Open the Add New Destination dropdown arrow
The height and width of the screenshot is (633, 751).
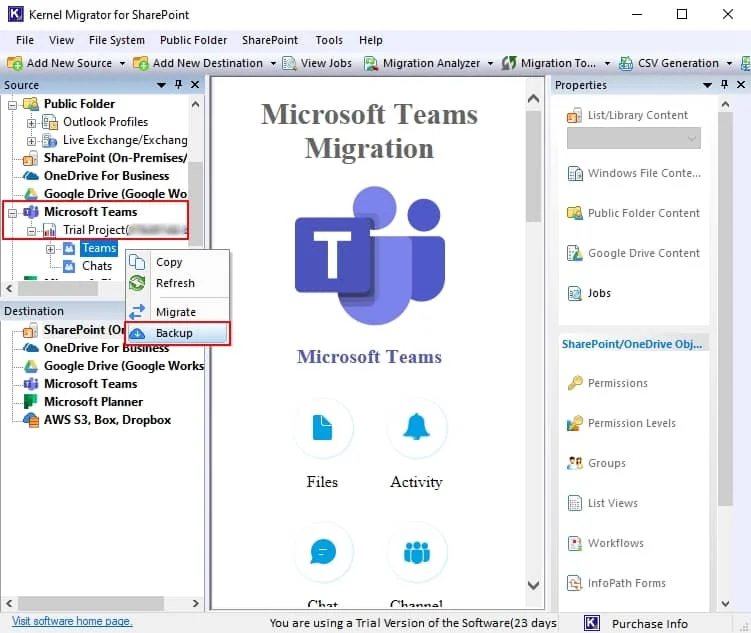tap(273, 63)
